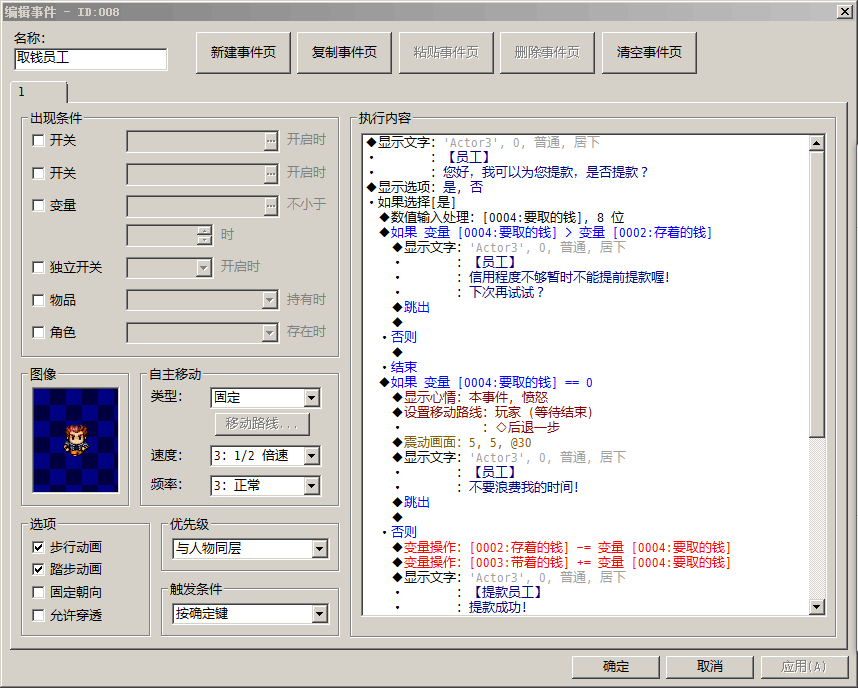The image size is (858, 688).
Task: Uncheck the 步行动画 option
Action: 38,547
